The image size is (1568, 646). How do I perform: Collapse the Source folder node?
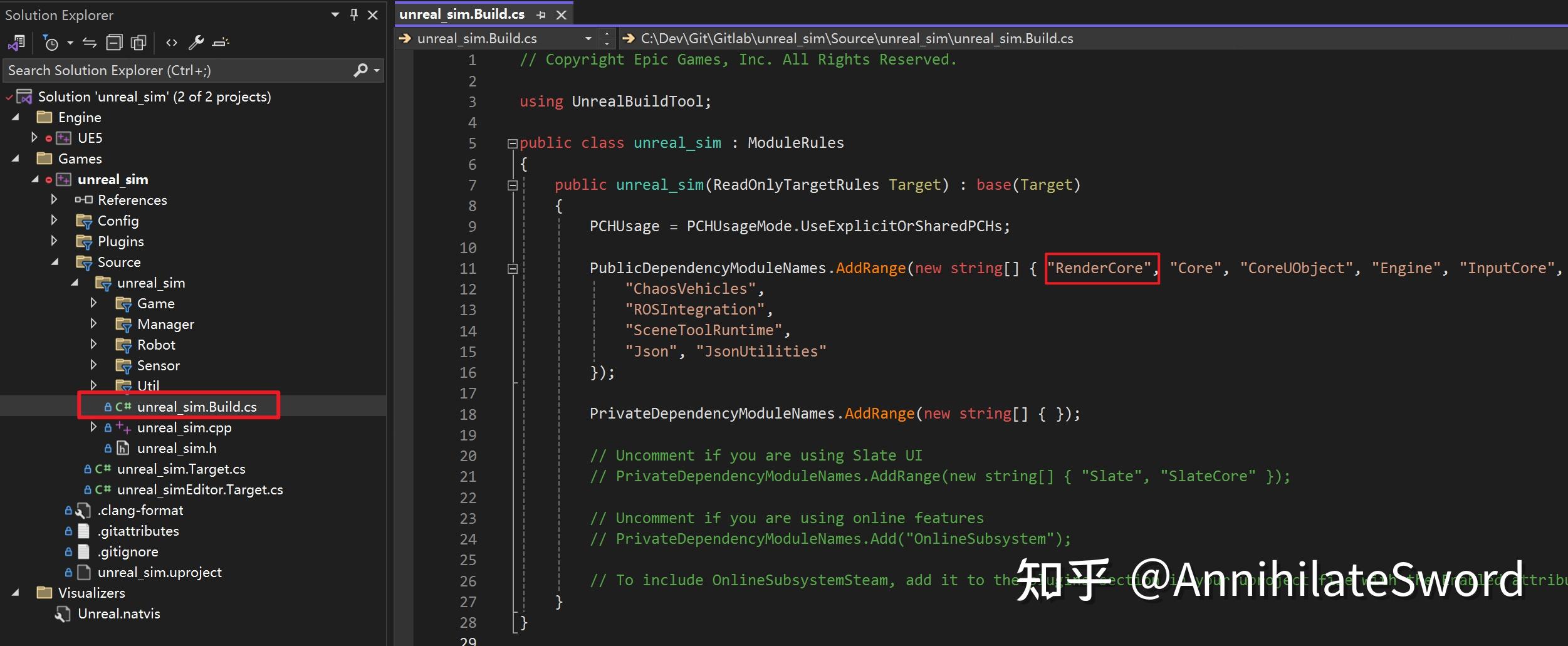[55, 262]
